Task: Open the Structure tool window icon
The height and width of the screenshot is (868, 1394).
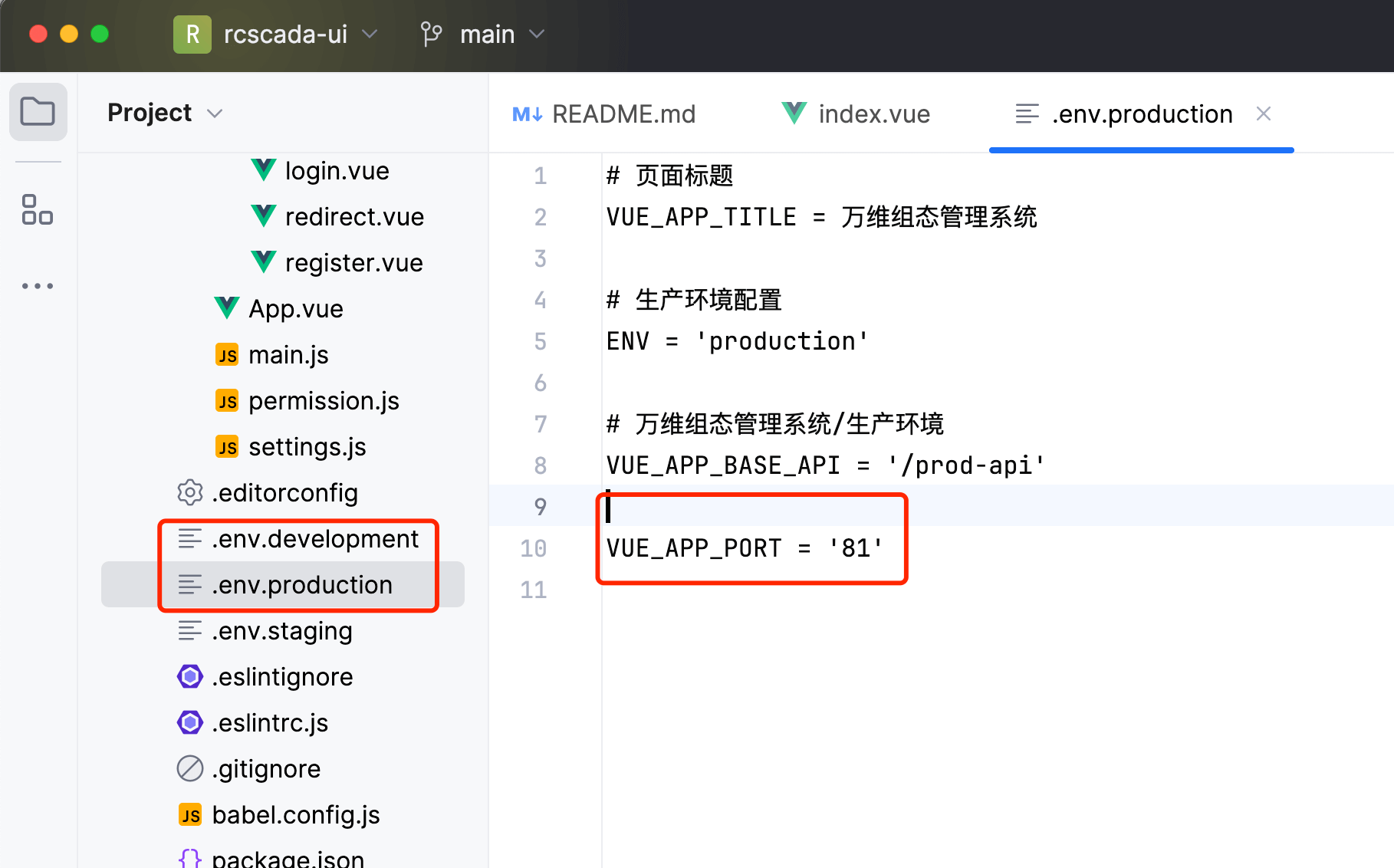Action: point(38,209)
